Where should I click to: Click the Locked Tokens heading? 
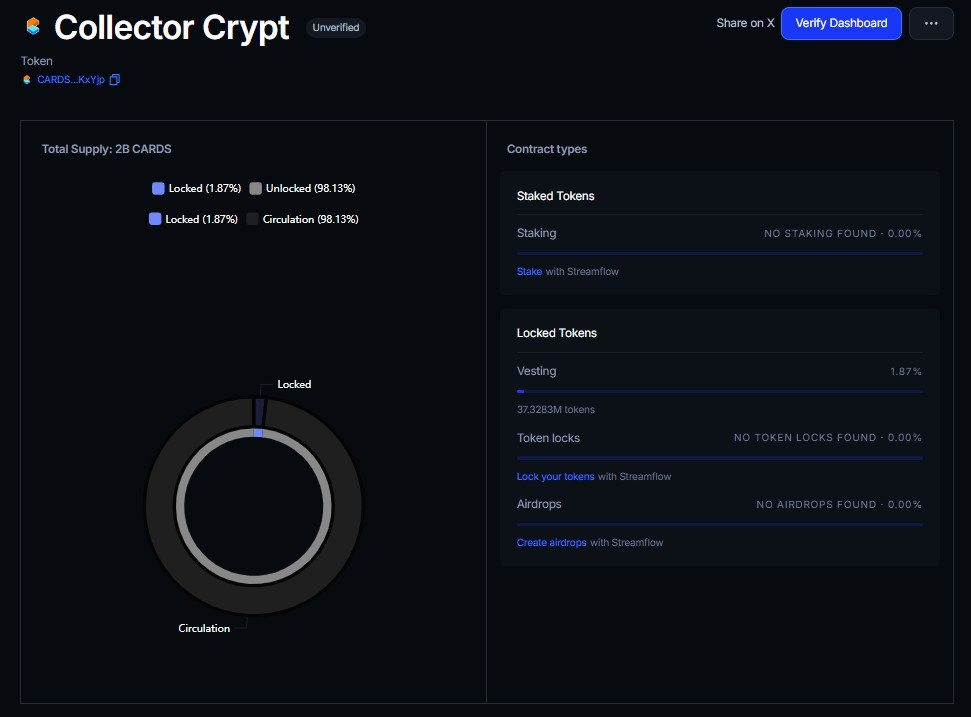(x=557, y=333)
